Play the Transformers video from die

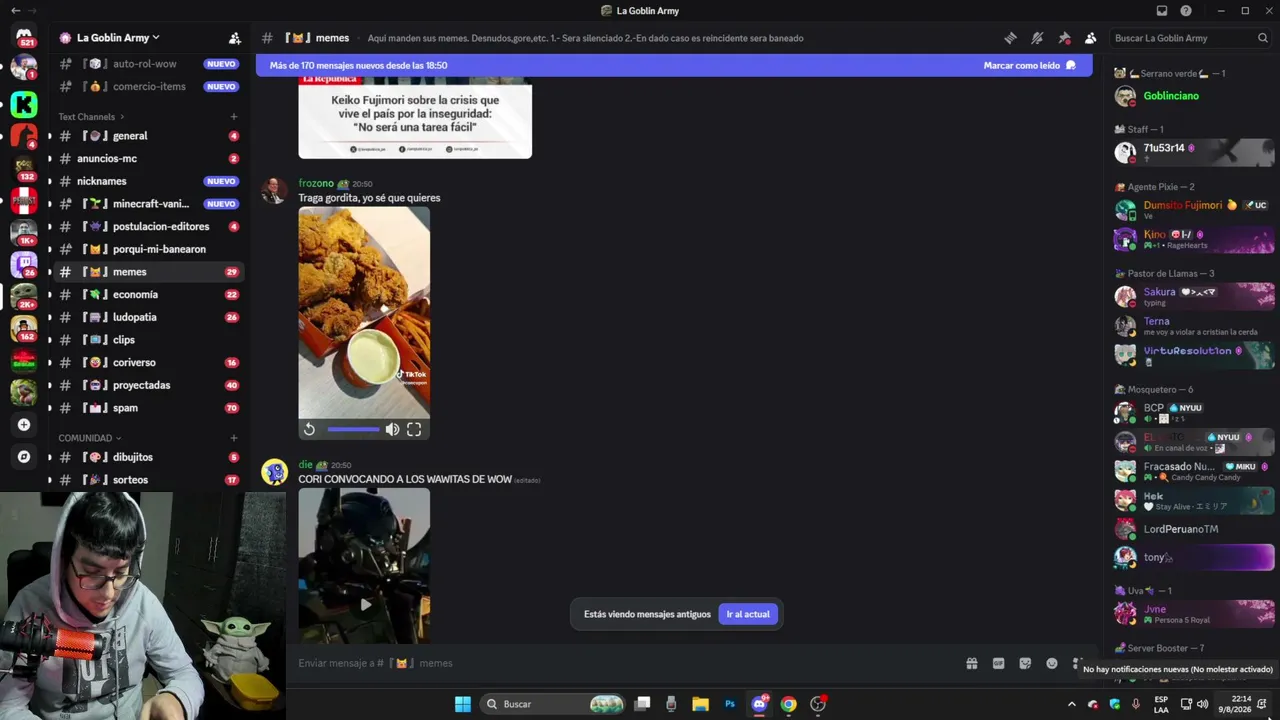(x=365, y=604)
